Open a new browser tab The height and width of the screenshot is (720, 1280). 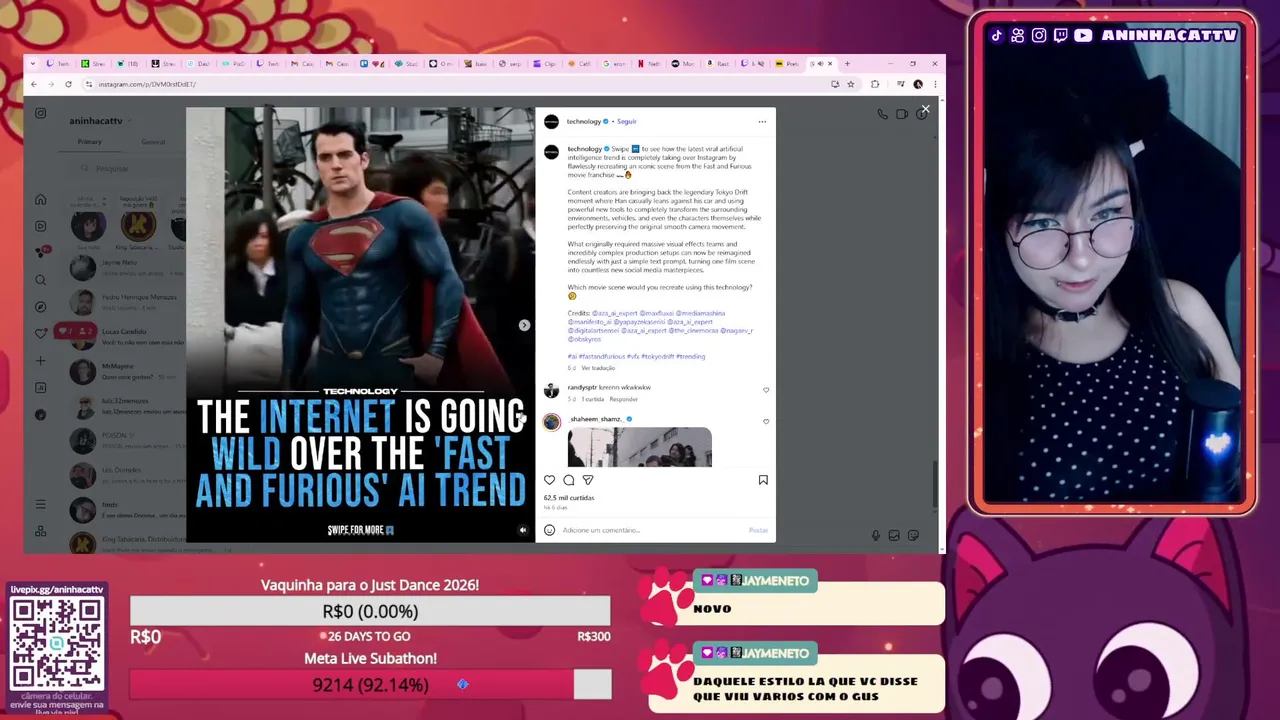click(x=847, y=64)
